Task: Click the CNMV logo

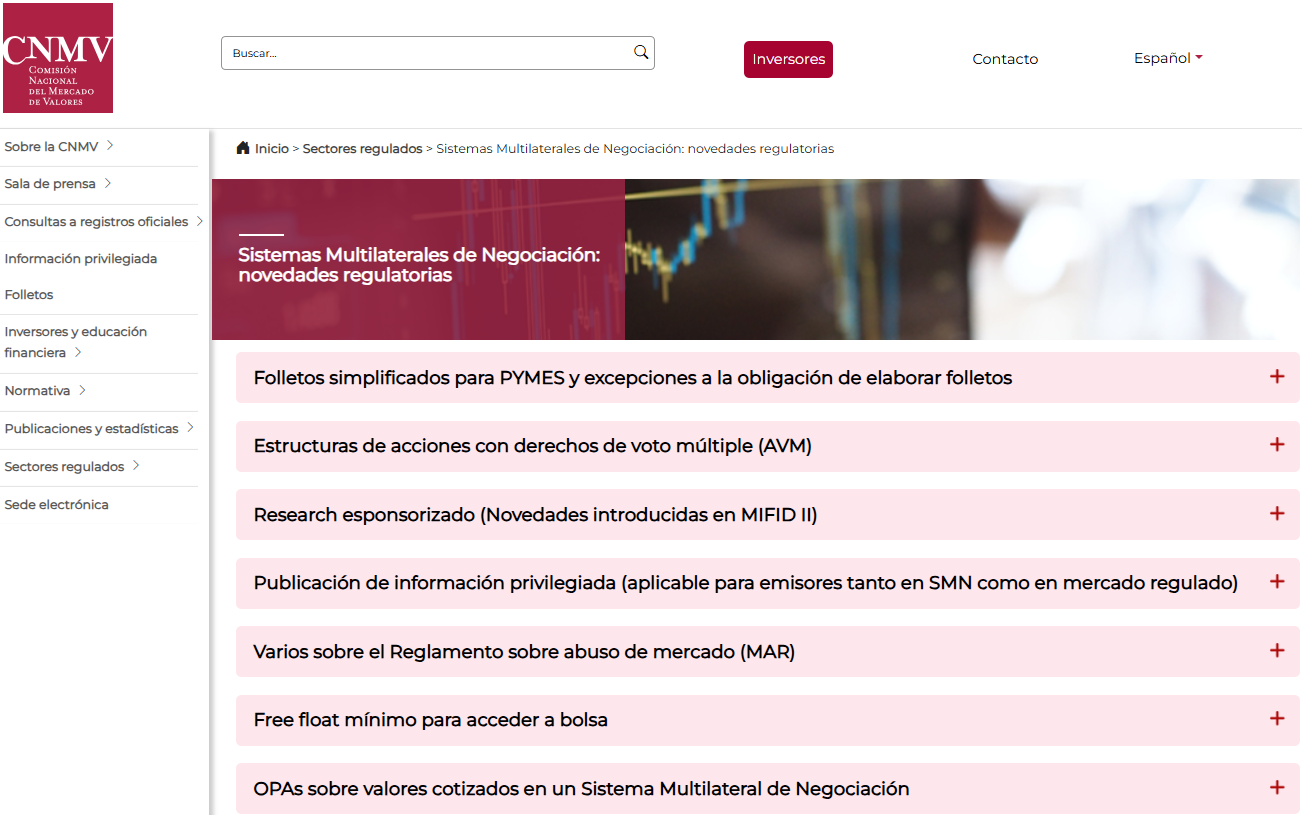Action: [57, 58]
